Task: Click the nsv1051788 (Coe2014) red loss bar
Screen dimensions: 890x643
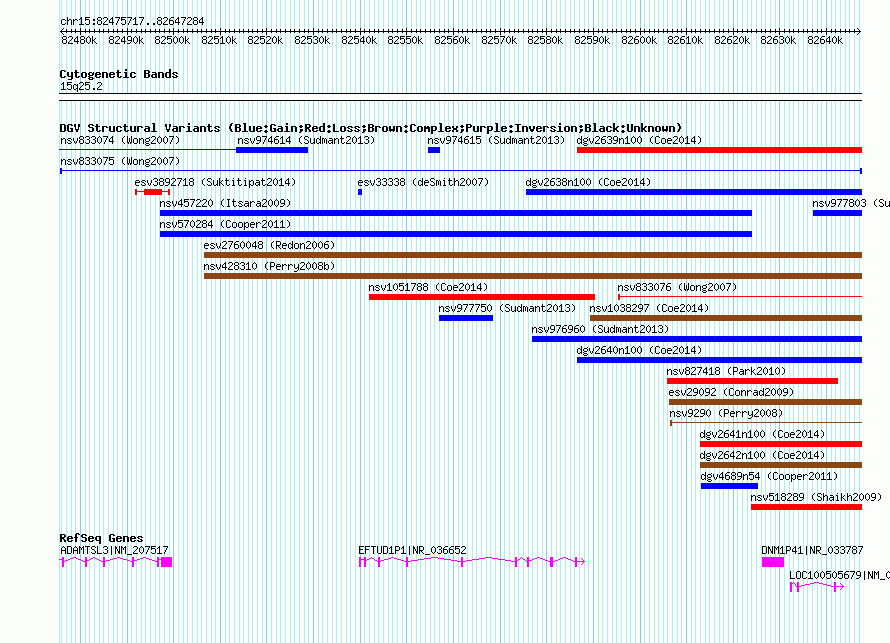Action: click(x=482, y=297)
